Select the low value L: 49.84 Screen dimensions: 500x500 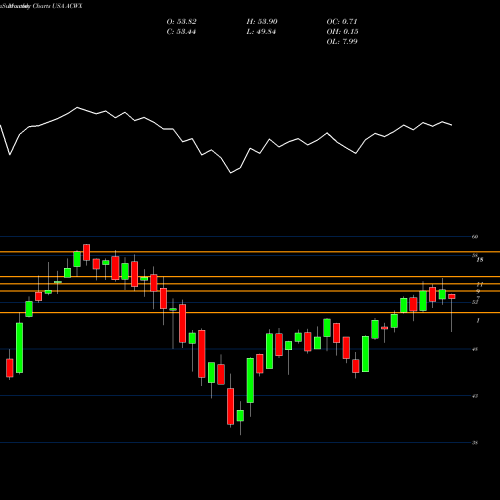[x=261, y=32]
